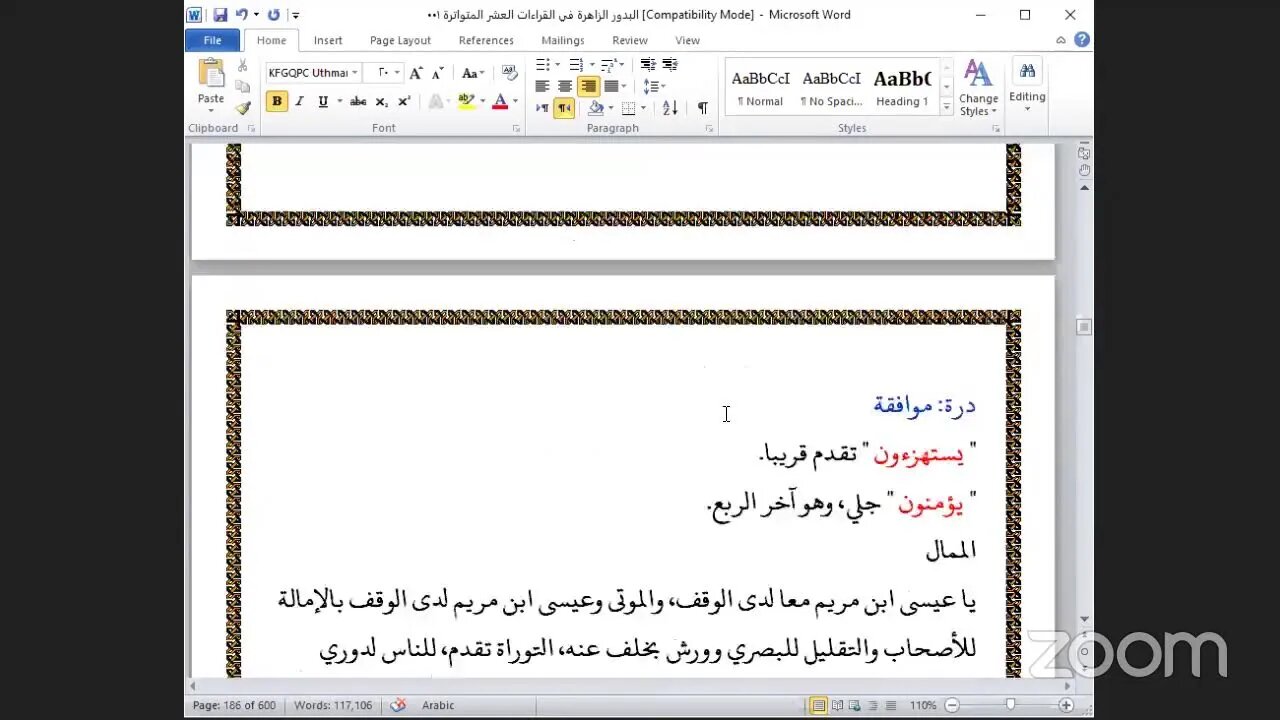Customize Quick Access Toolbar dropdown
This screenshot has height=720, width=1280.
pos(296,15)
